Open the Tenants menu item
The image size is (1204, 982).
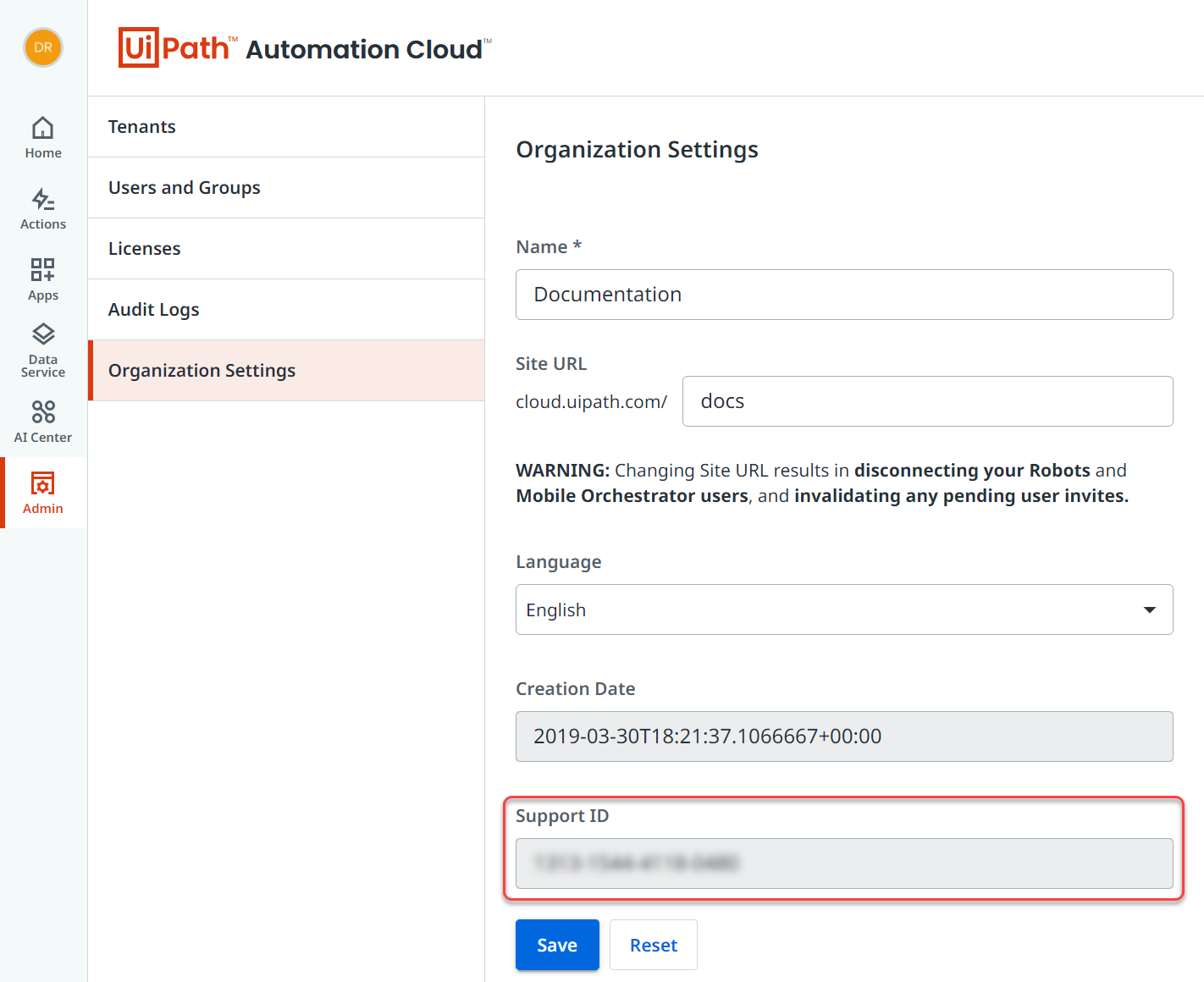click(x=286, y=127)
